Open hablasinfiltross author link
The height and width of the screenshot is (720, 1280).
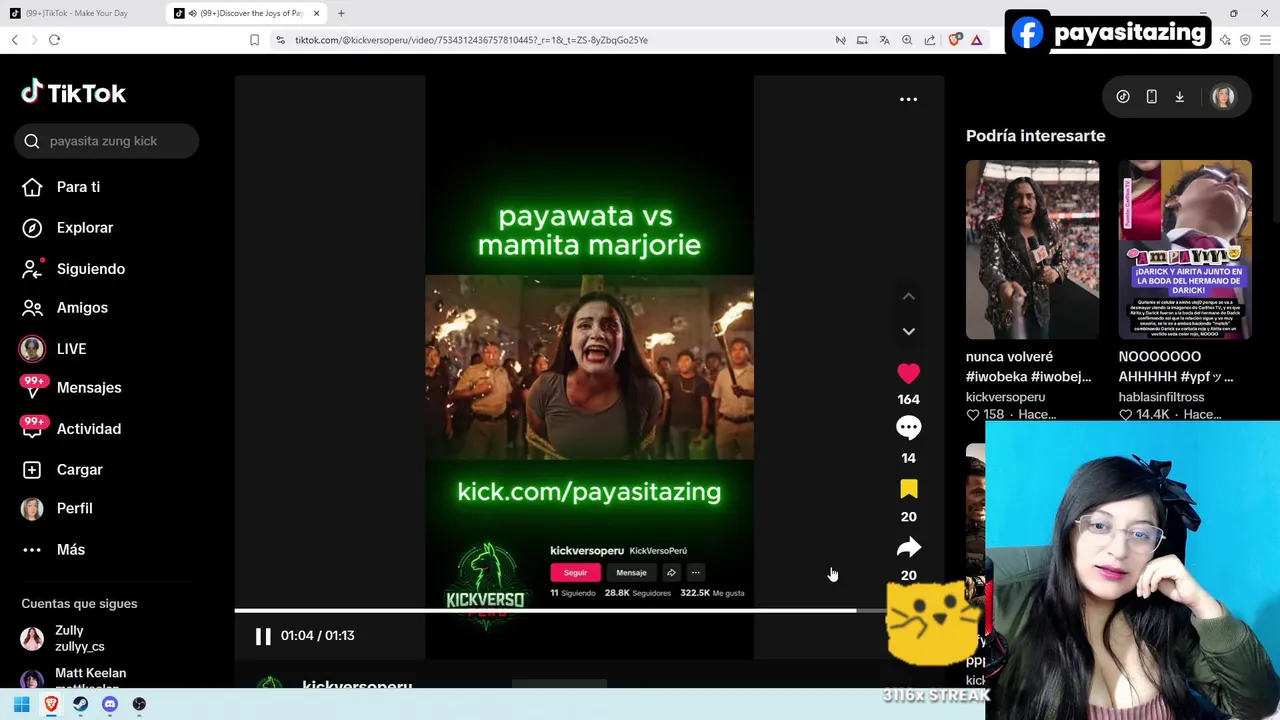1161,397
